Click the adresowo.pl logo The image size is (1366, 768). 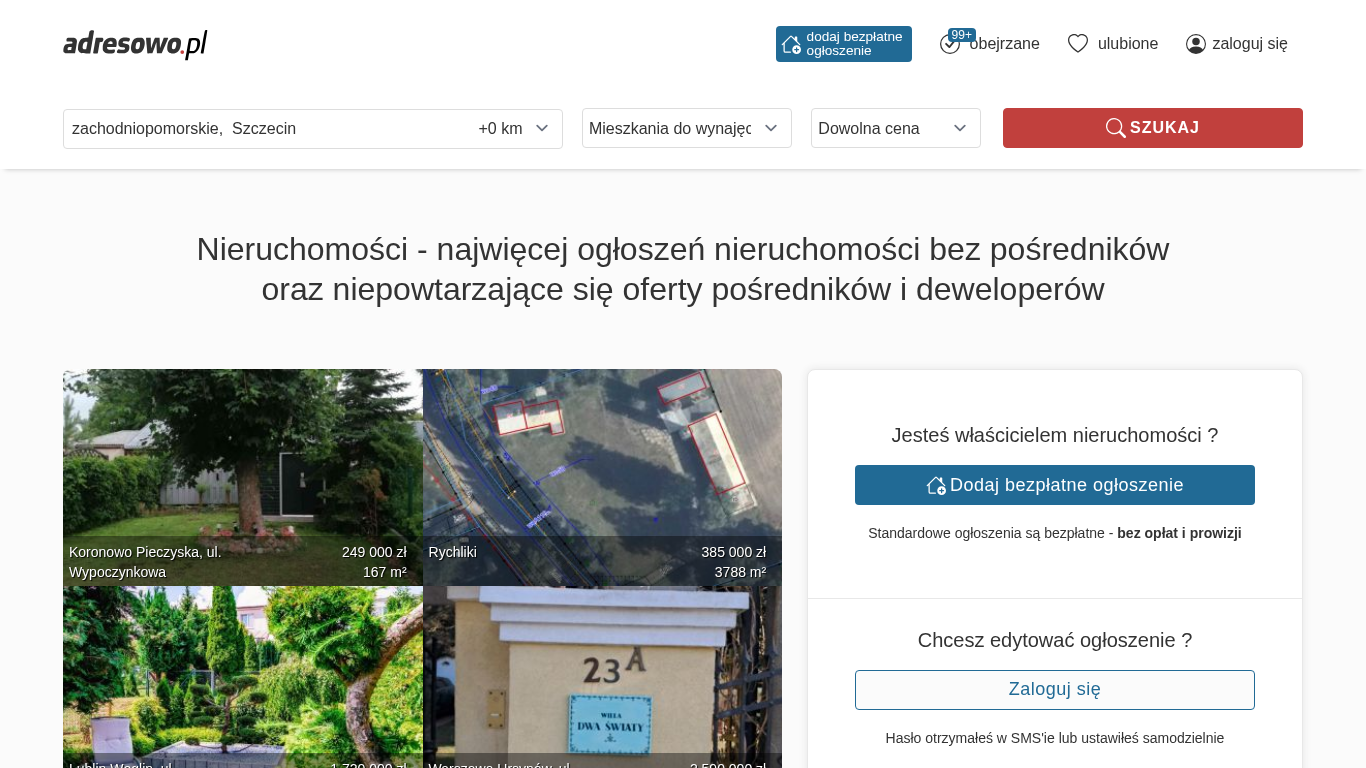(135, 44)
